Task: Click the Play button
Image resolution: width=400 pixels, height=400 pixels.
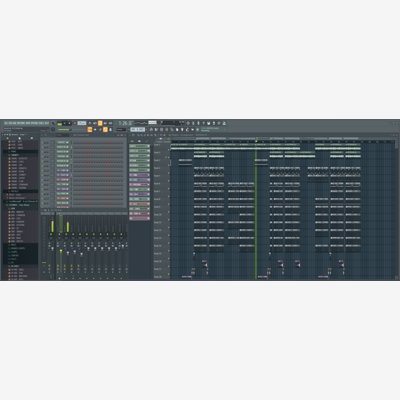Action: [x=64, y=123]
